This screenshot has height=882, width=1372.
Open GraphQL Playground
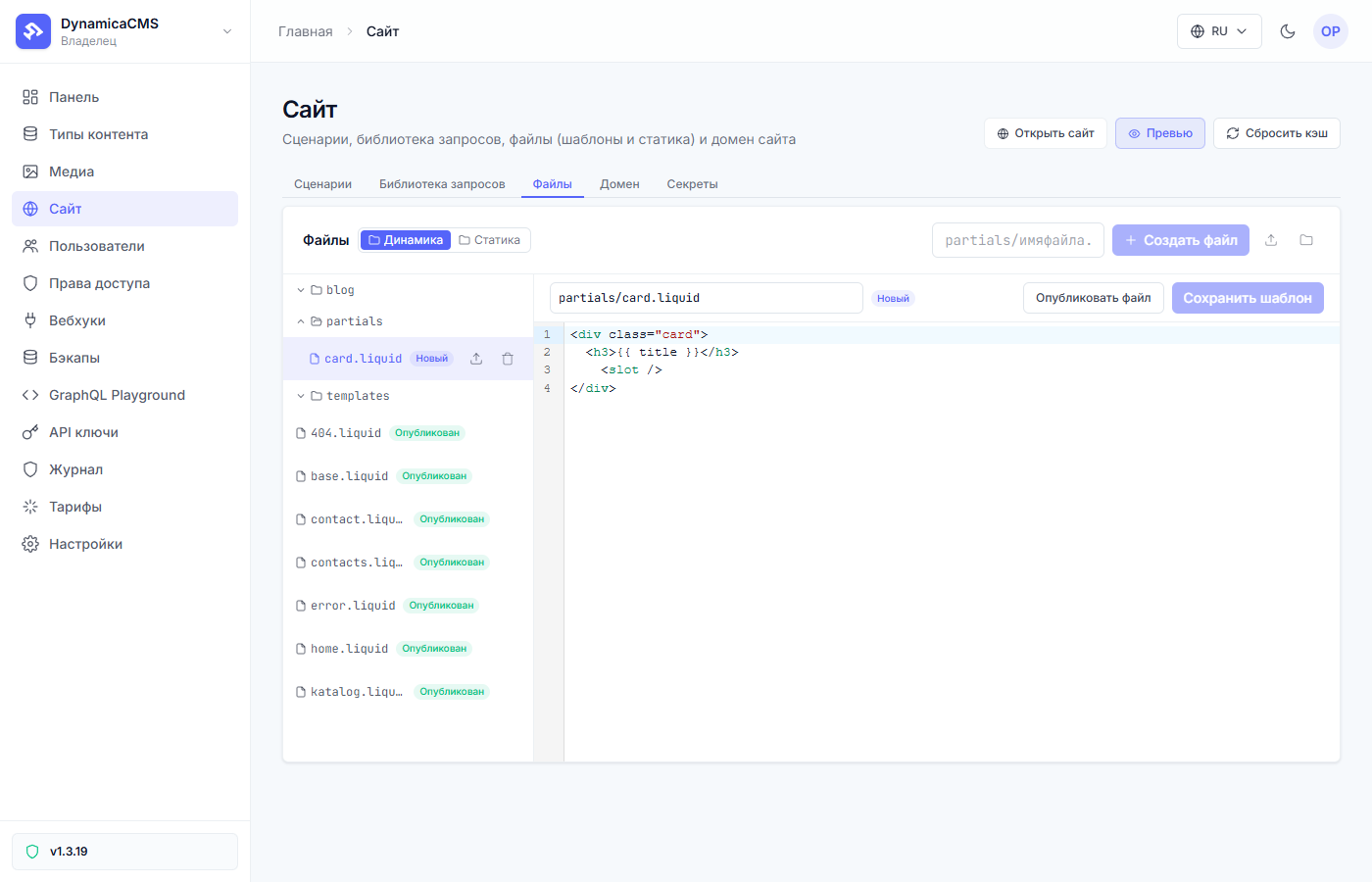point(124,395)
